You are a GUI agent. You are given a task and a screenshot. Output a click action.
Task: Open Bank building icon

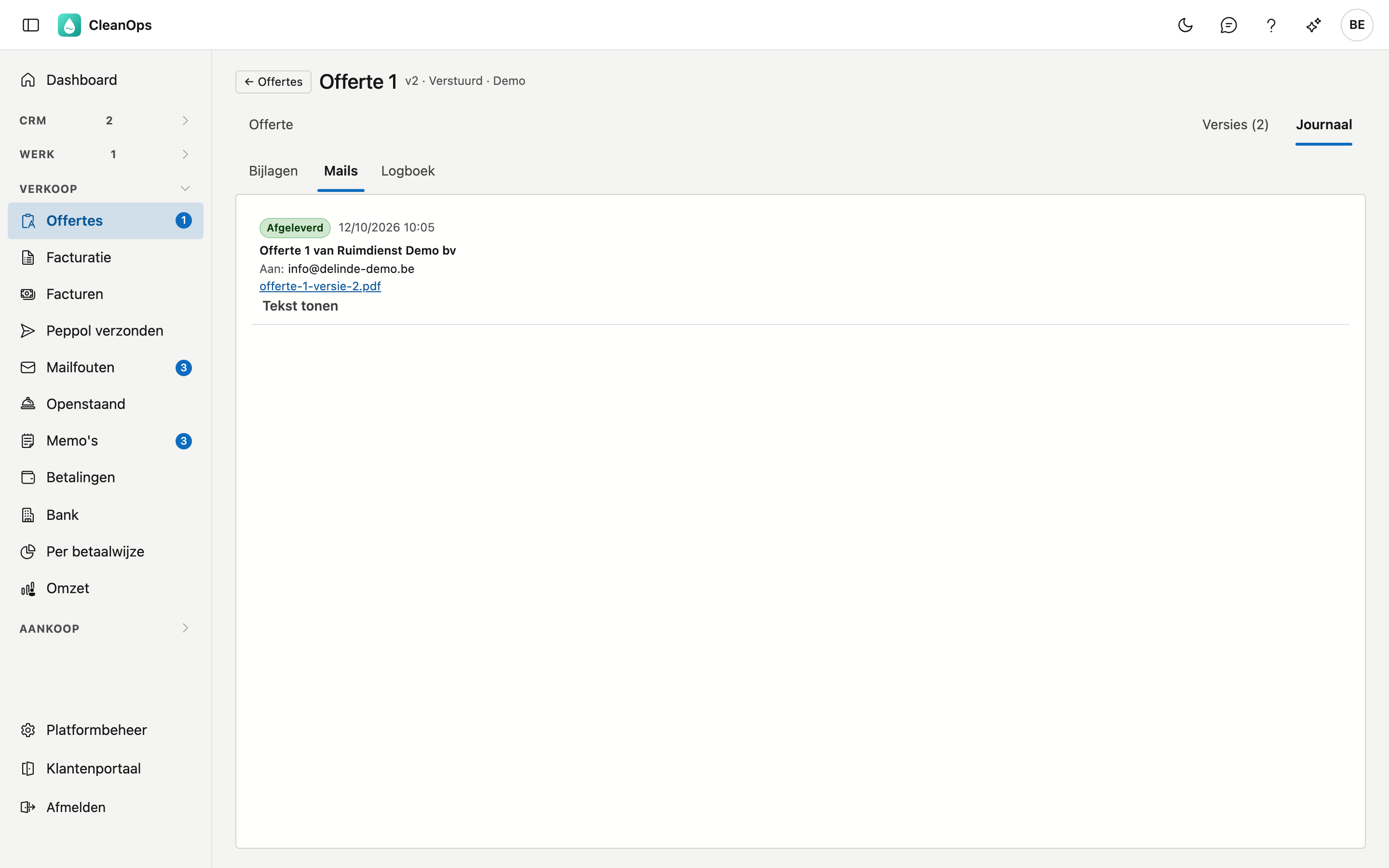pyautogui.click(x=28, y=515)
